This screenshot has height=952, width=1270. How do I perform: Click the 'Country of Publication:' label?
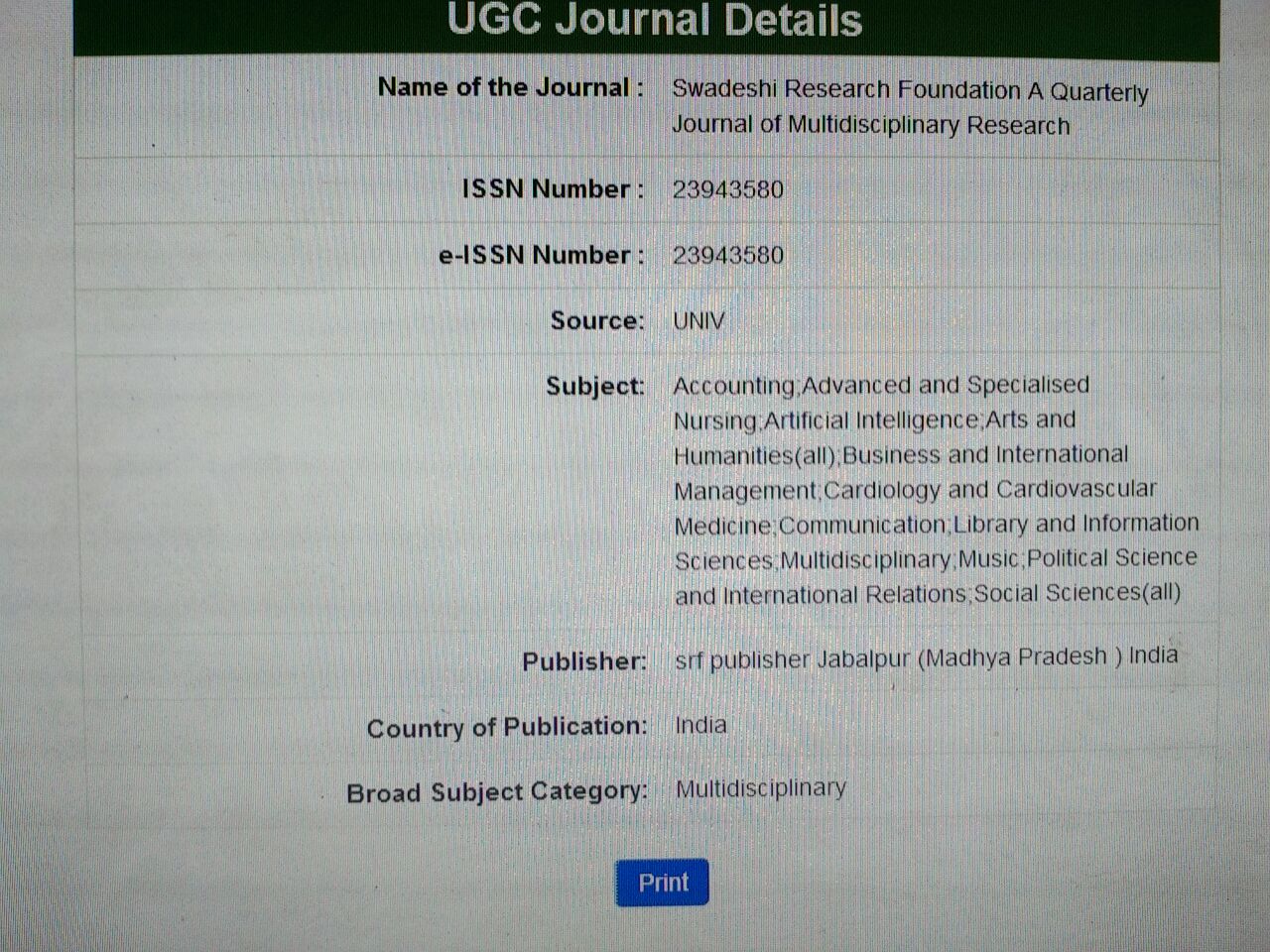[506, 727]
